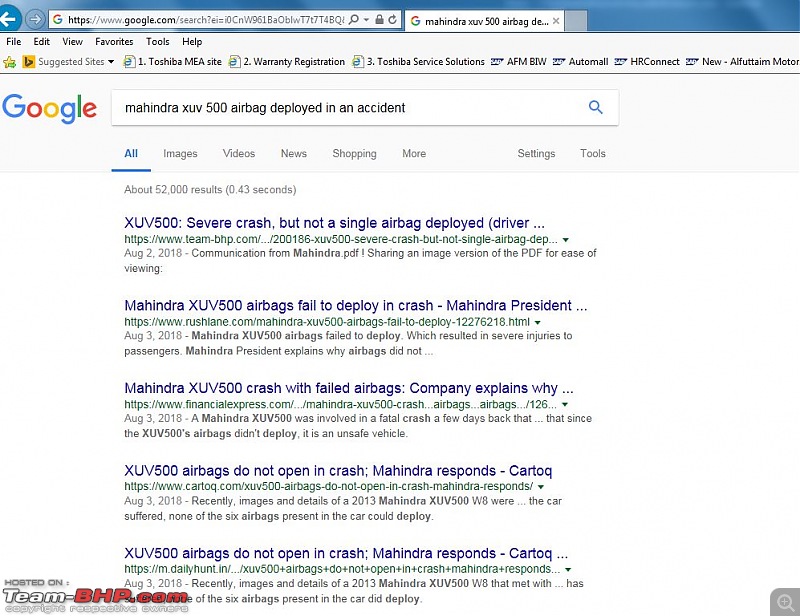The width and height of the screenshot is (800, 616).
Task: Click the cartoq.com green result URL
Action: 329,487
